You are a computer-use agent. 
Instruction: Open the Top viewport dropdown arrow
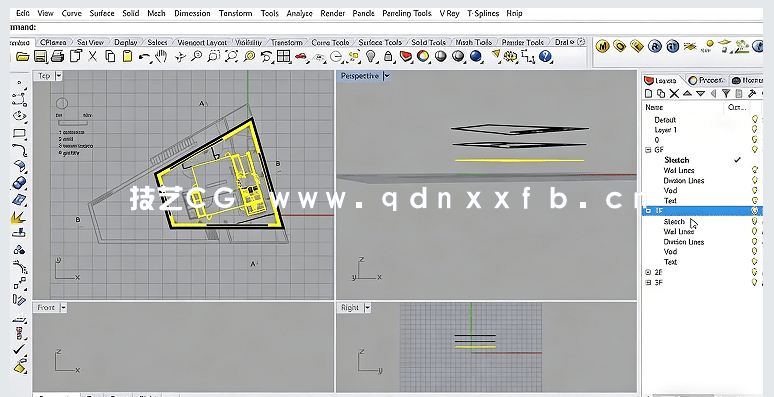point(59,76)
